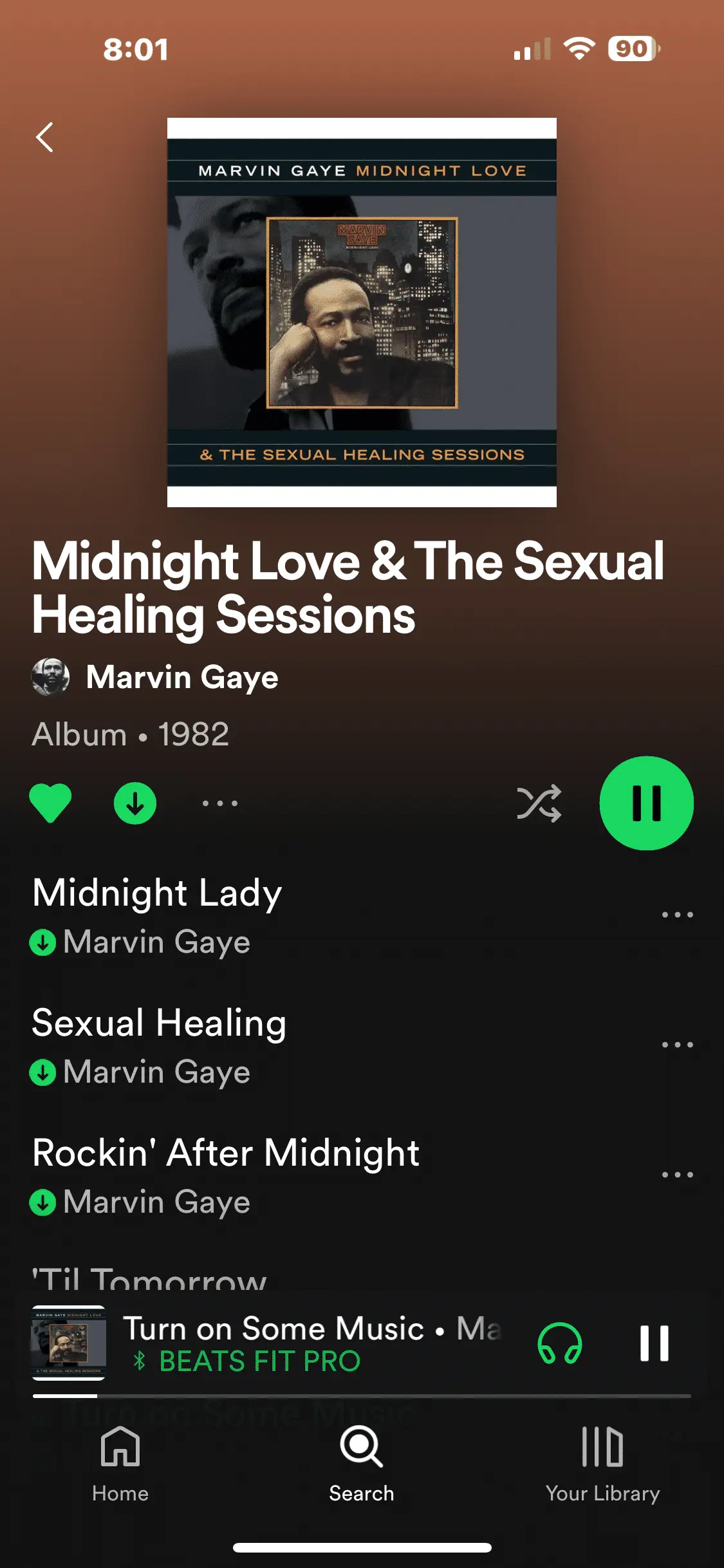This screenshot has width=724, height=1568.
Task: Pause album with large green button
Action: point(647,803)
